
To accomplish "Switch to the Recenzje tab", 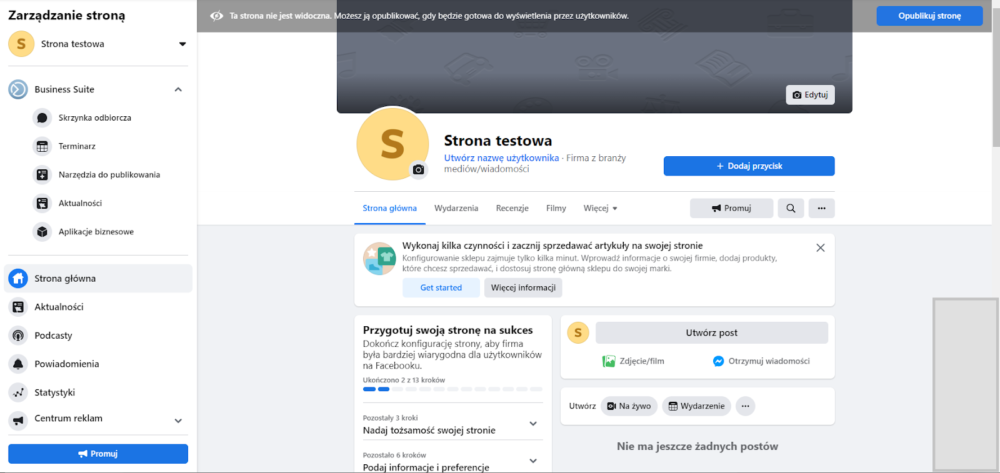I will point(512,208).
